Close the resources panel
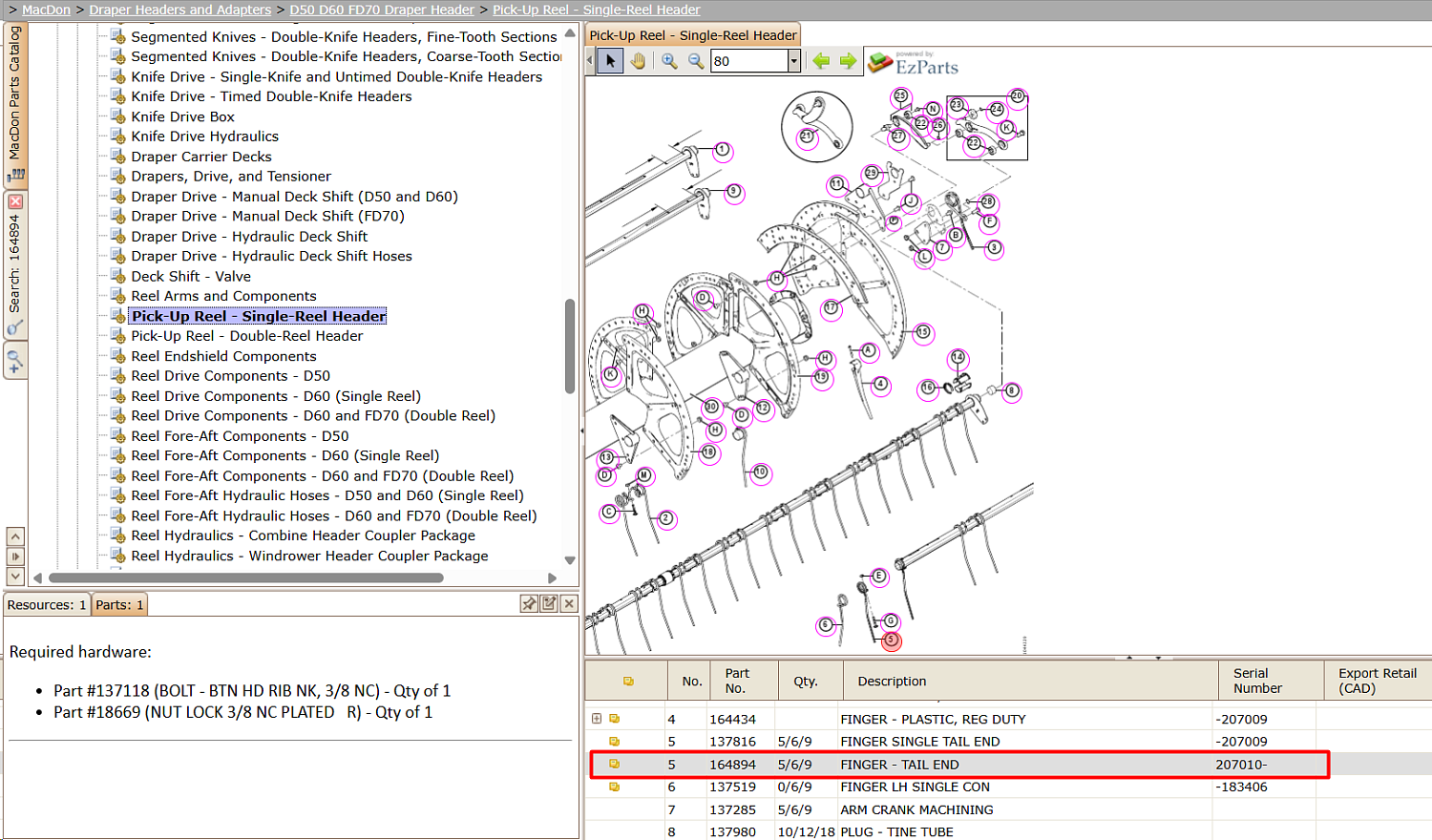1432x840 pixels. point(569,603)
